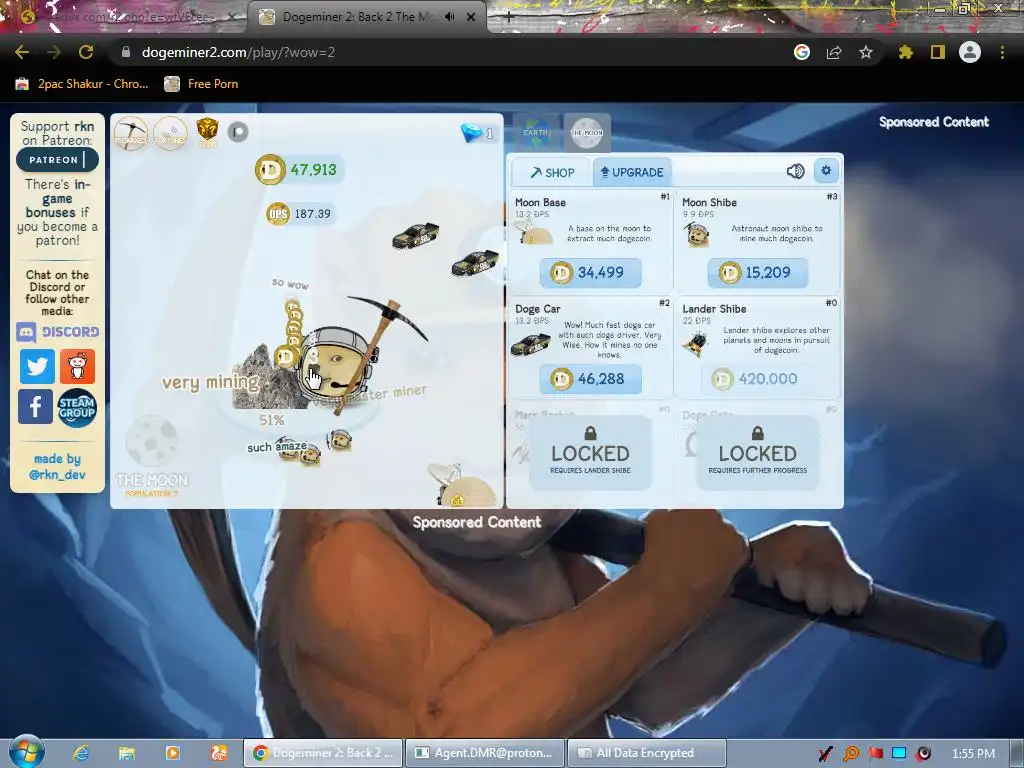Viewport: 1024px width, 768px height.
Task: Mute the Dogeminer 2 tab audio icon
Action: coord(449,17)
